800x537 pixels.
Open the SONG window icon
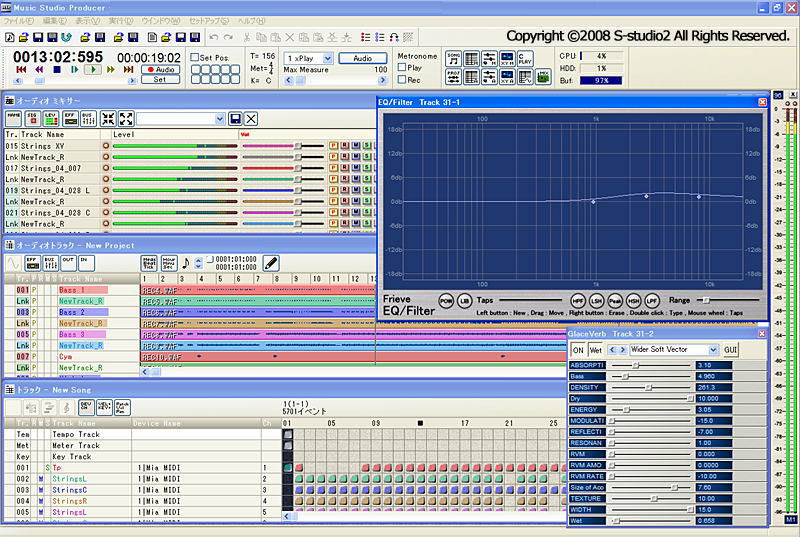[x=454, y=58]
